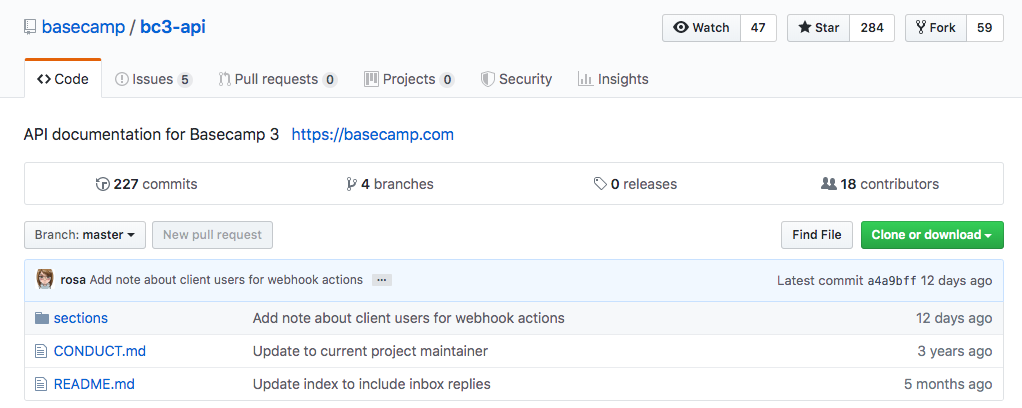The width and height of the screenshot is (1022, 408).
Task: Click the branches git-branch icon
Action: [352, 184]
